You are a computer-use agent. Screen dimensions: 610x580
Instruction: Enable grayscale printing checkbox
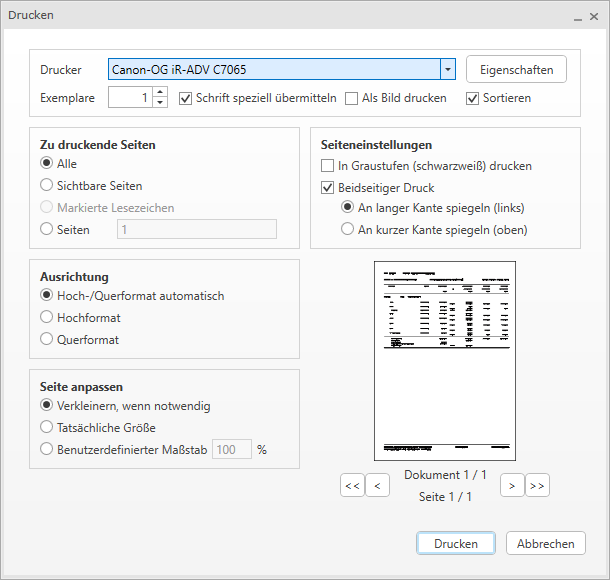pyautogui.click(x=328, y=166)
